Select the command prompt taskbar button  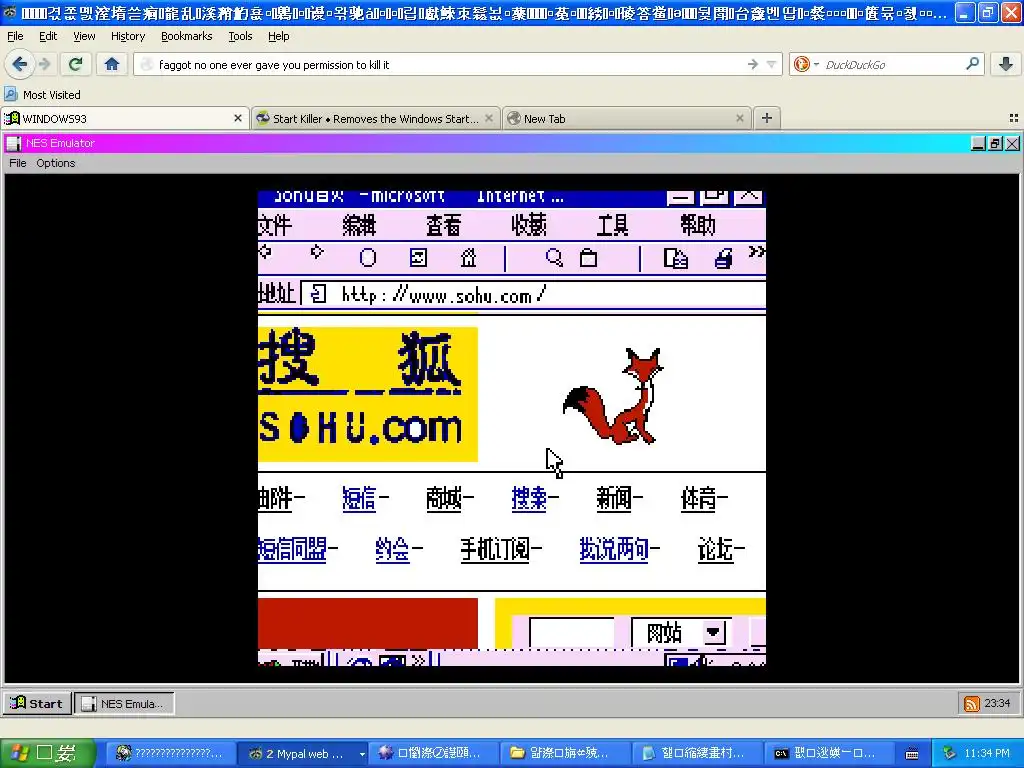(829, 754)
